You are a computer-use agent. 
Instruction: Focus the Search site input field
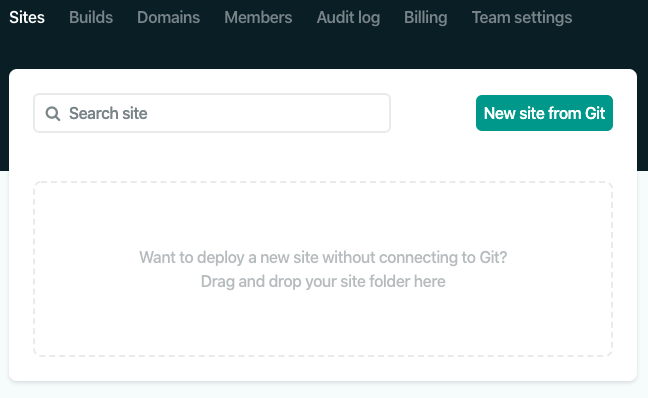pos(212,113)
